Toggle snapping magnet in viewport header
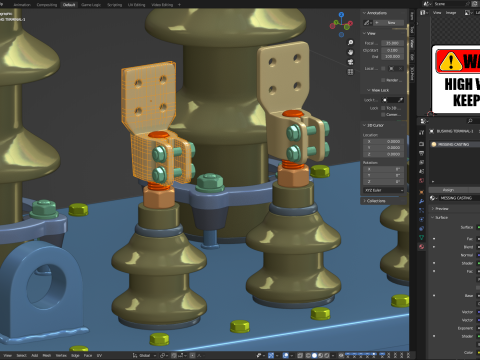The image size is (480, 360). click(174, 355)
